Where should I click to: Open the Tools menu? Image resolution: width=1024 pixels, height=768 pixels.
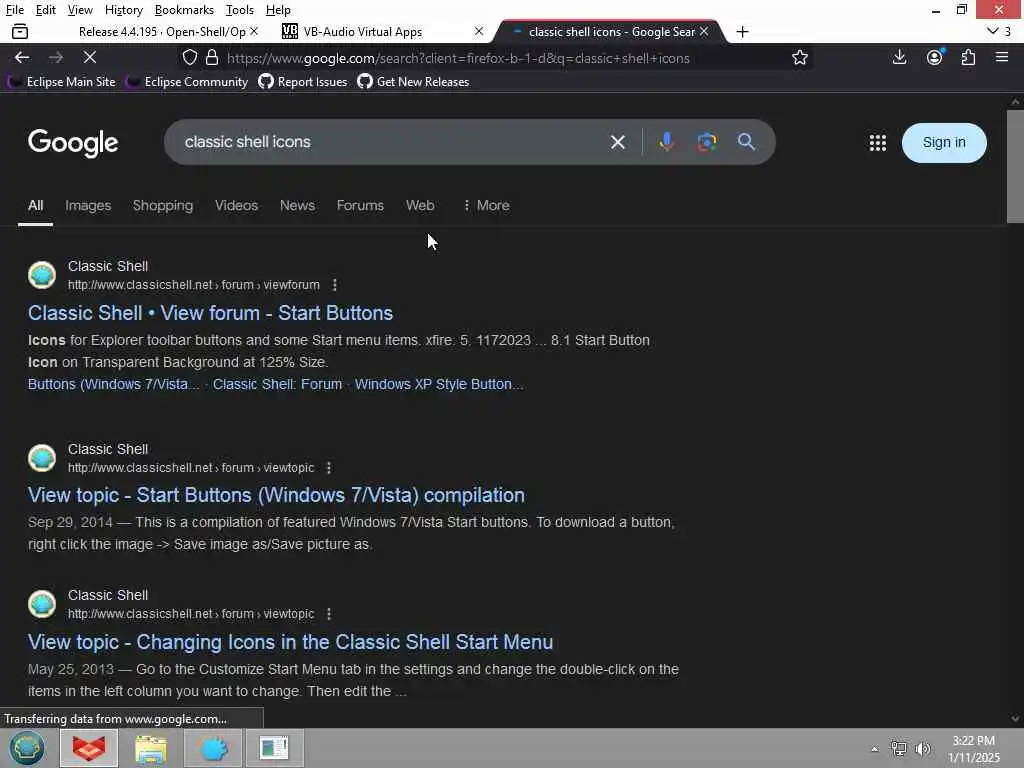click(239, 10)
